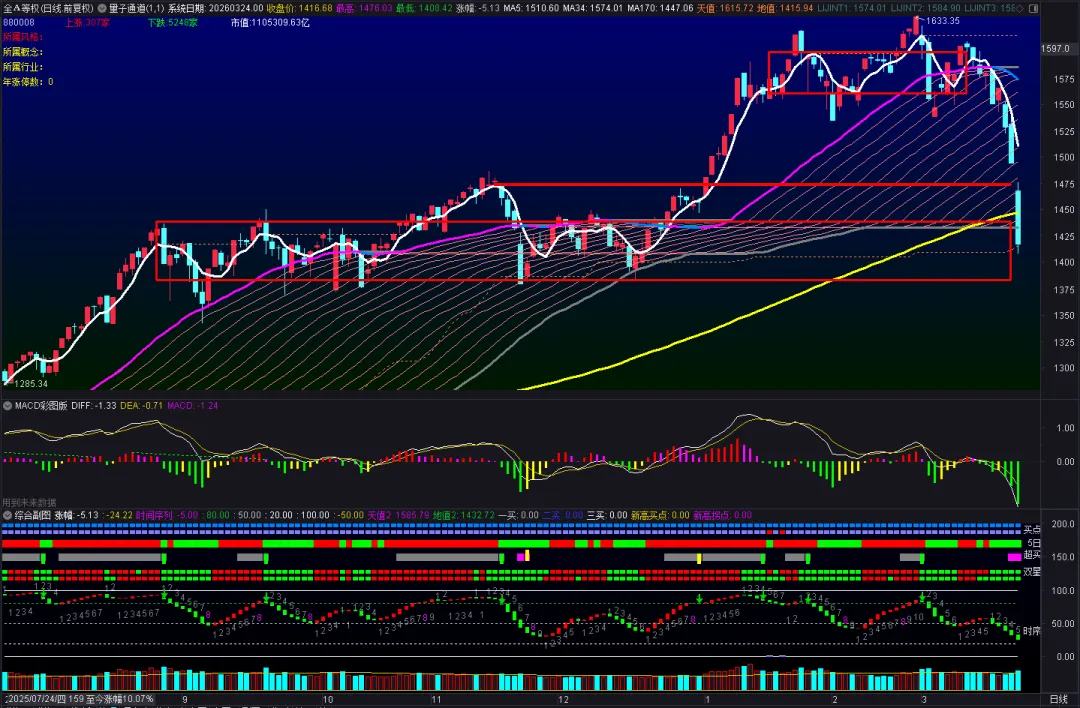Click month 10 on the time axis

[328, 700]
